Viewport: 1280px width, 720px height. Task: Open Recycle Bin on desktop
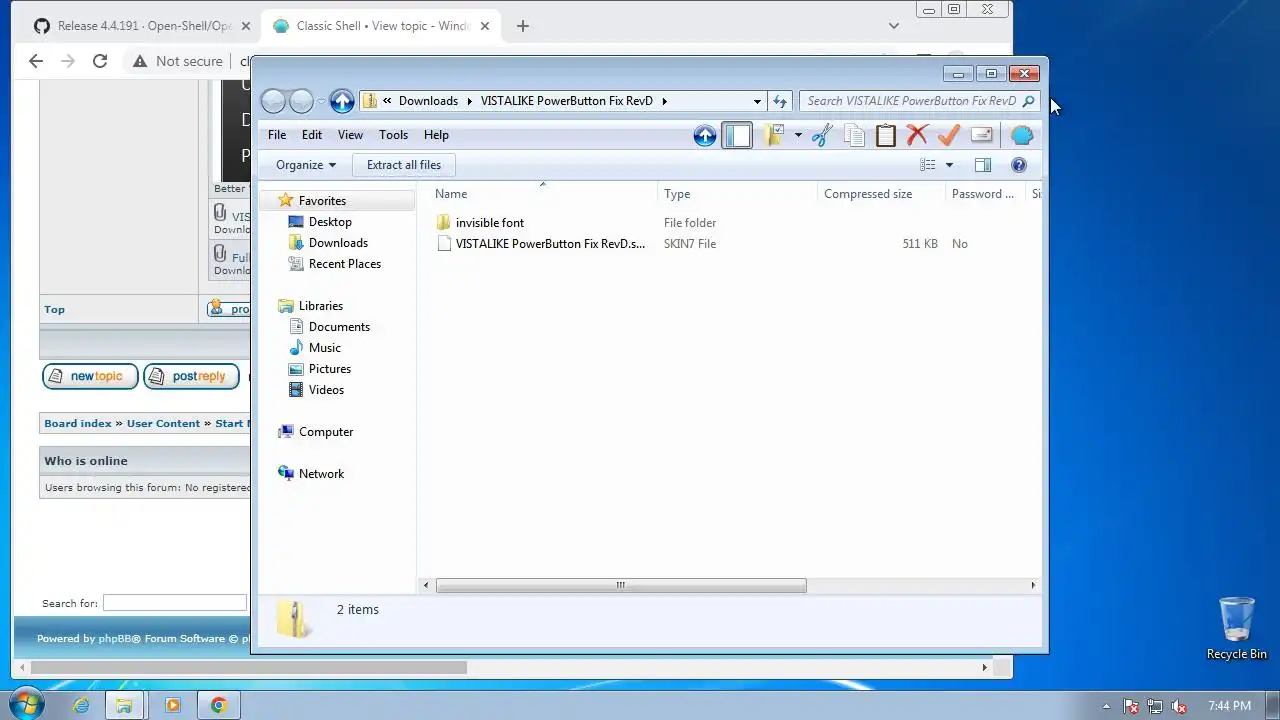coord(1237,629)
